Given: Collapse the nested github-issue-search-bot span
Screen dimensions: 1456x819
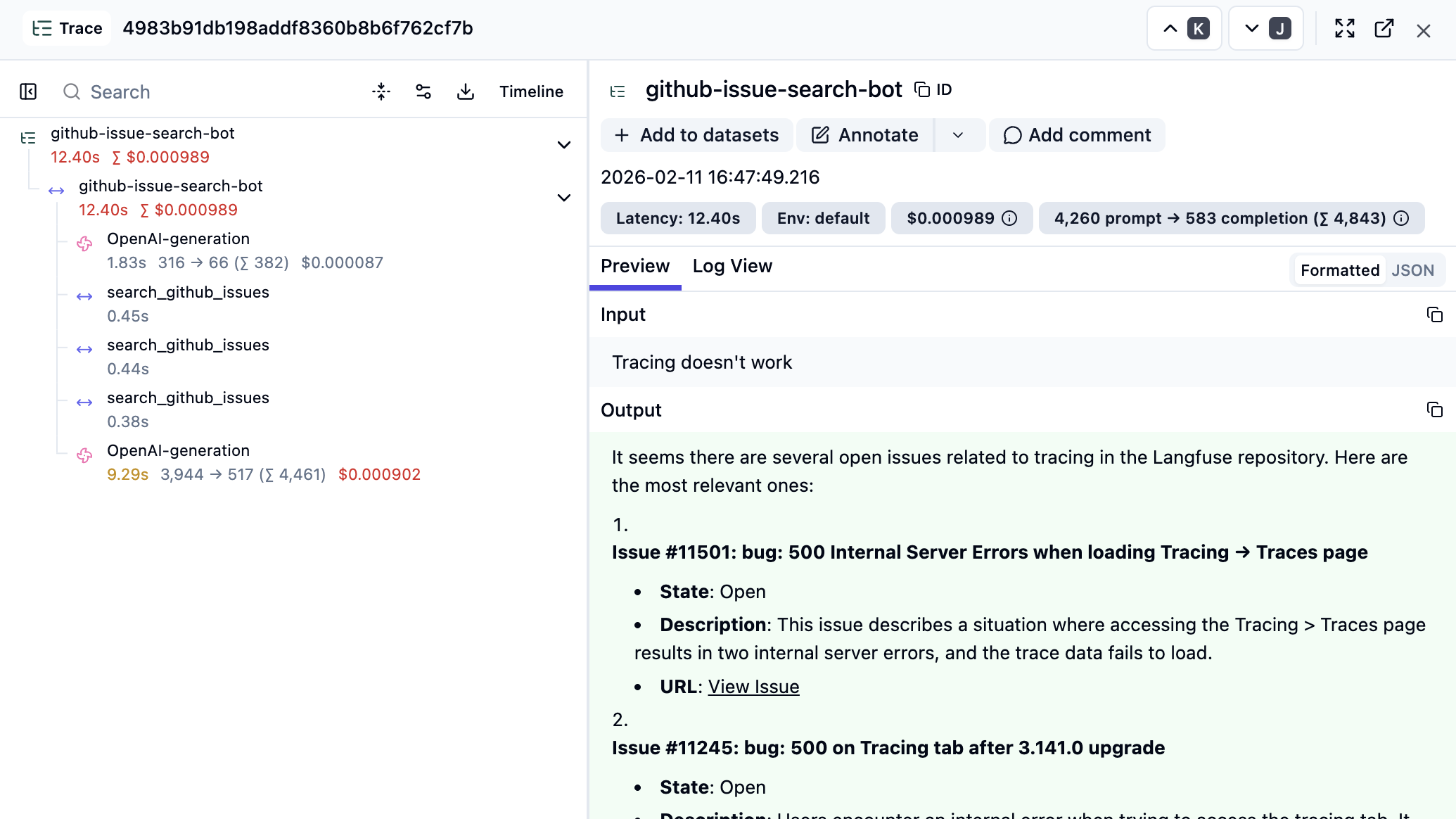Looking at the screenshot, I should (x=563, y=198).
